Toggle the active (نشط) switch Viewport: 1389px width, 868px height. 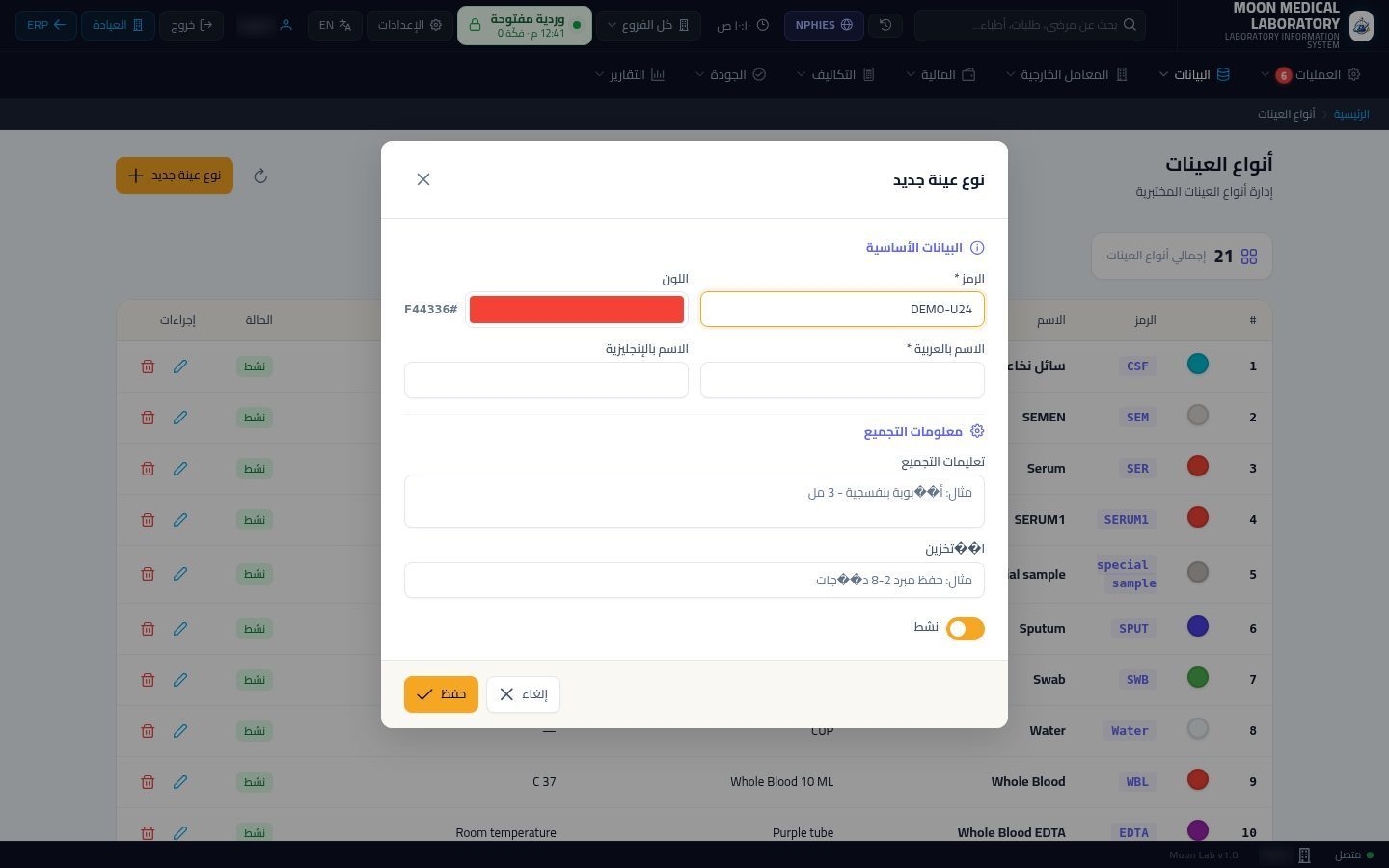pos(966,629)
